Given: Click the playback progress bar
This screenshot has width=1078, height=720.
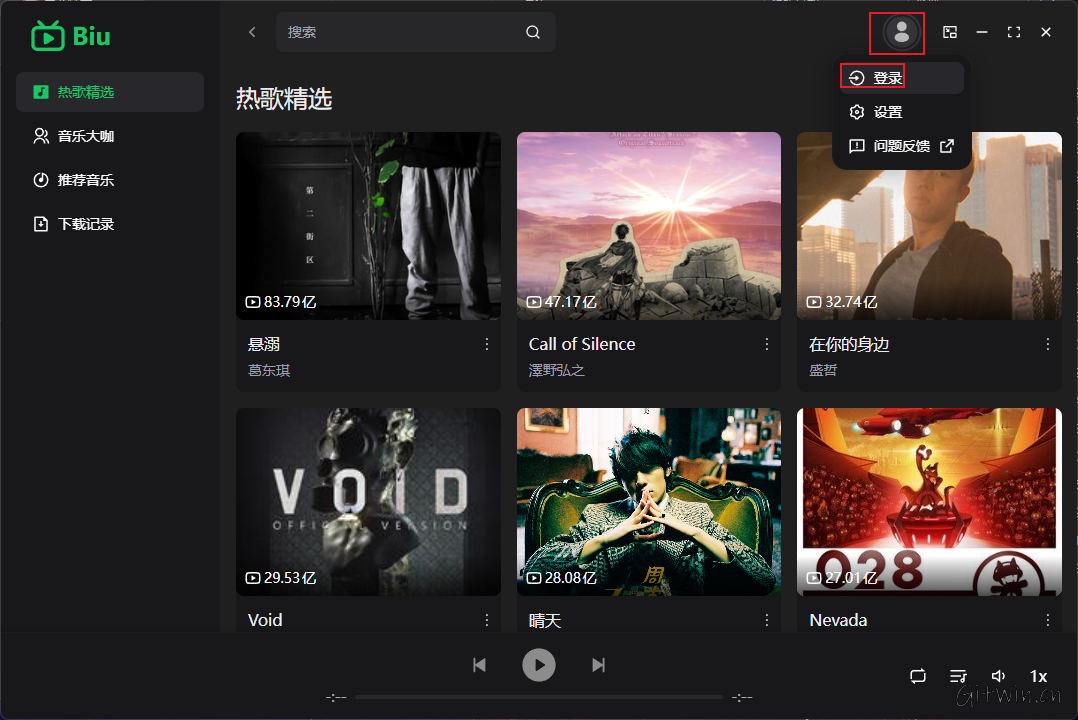Looking at the screenshot, I should [538, 697].
